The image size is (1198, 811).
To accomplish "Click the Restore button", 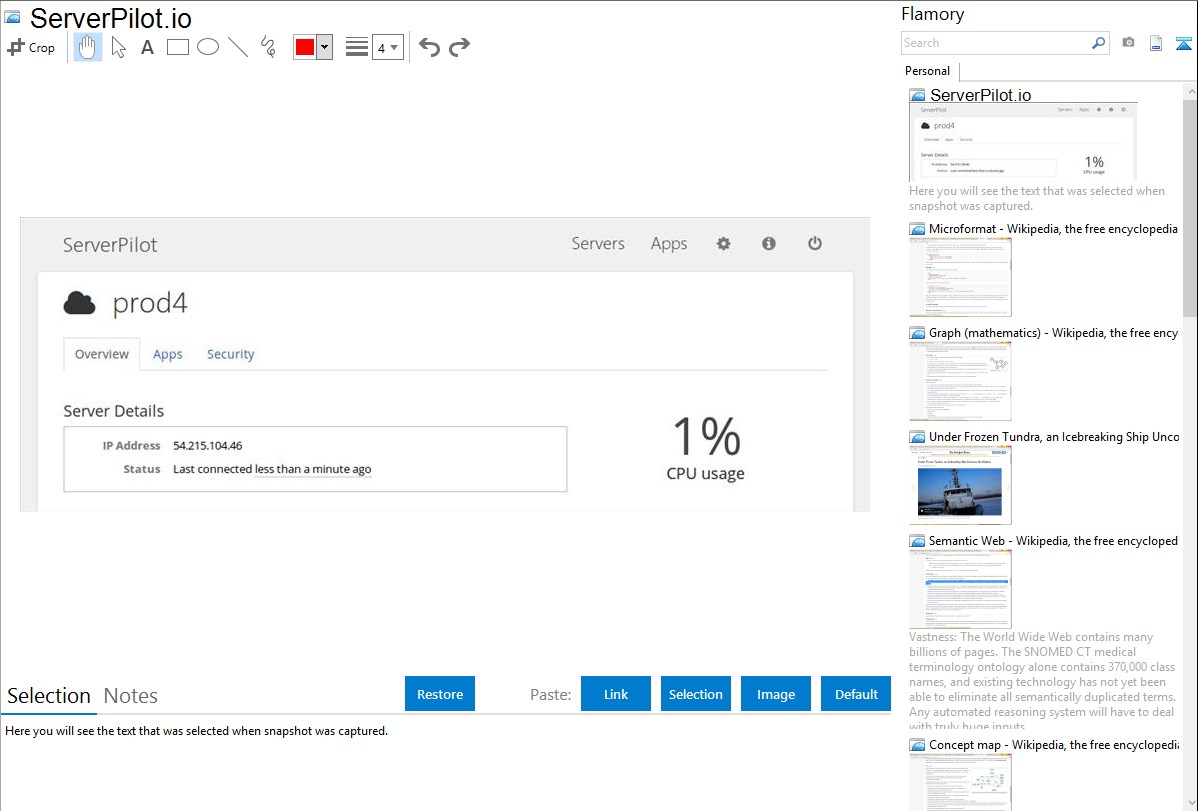I will point(440,693).
